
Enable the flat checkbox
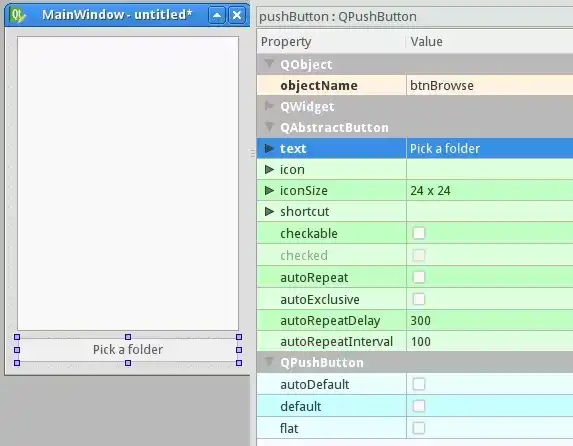(x=419, y=428)
